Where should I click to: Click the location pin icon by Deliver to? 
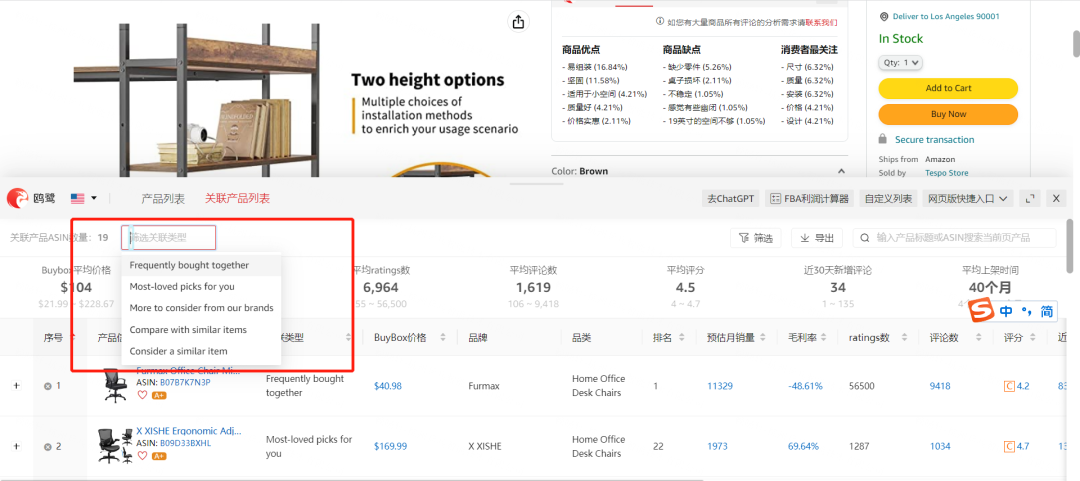[x=884, y=17]
